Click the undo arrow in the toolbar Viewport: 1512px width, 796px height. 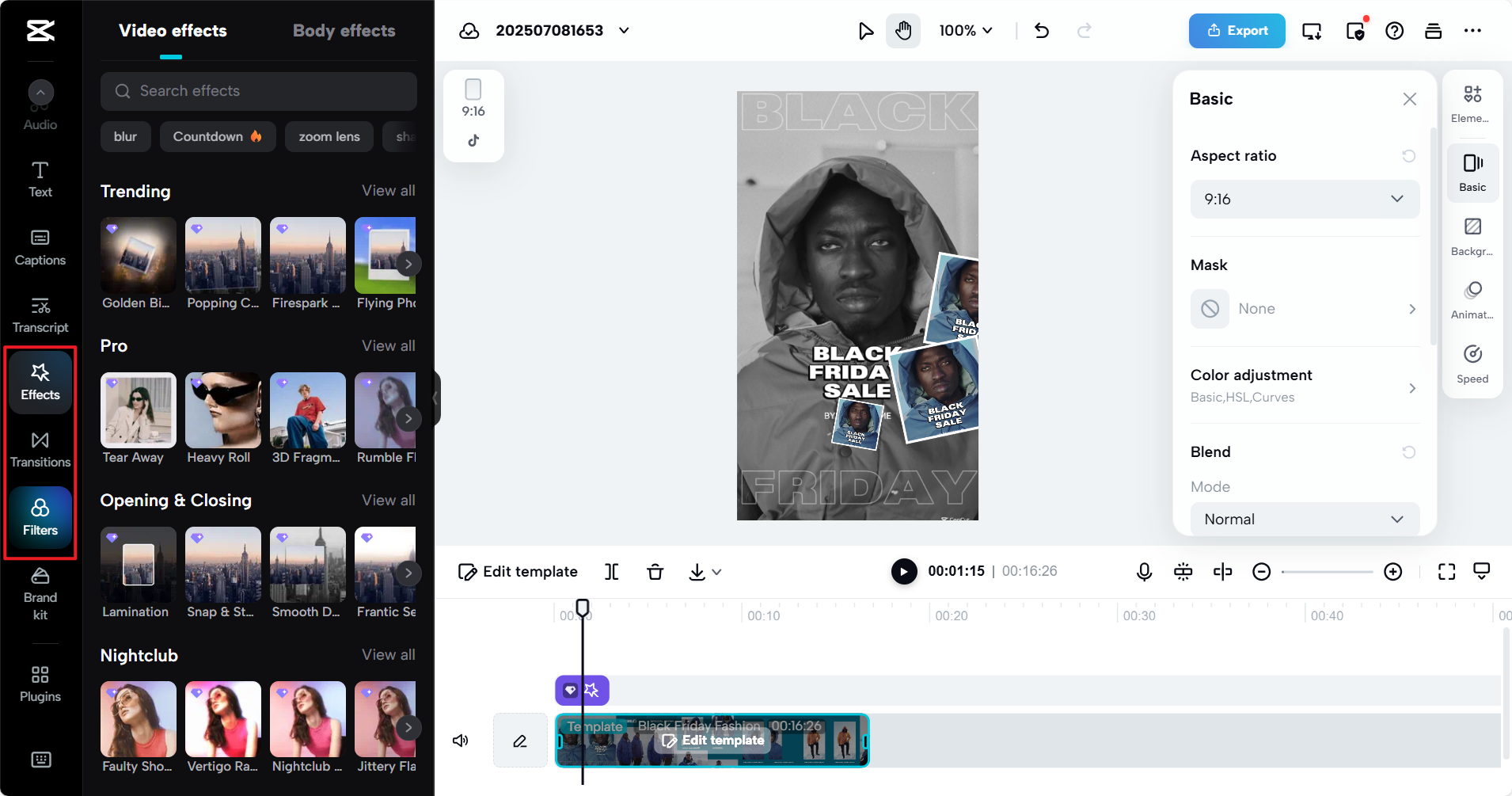[1040, 31]
